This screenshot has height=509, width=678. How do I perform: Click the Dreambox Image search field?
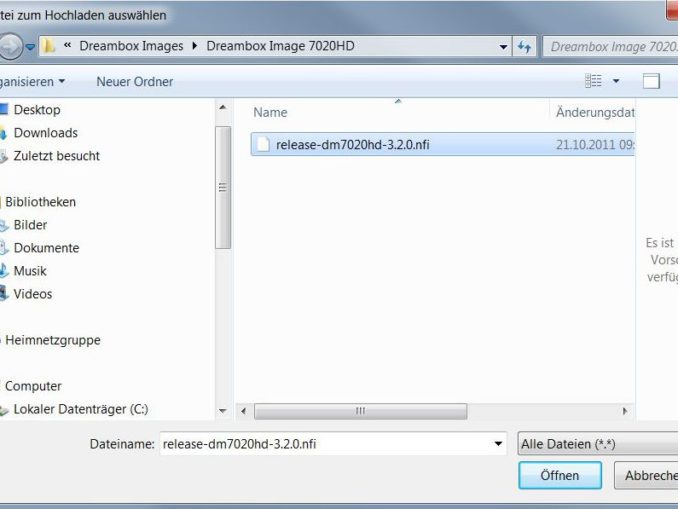pos(611,47)
